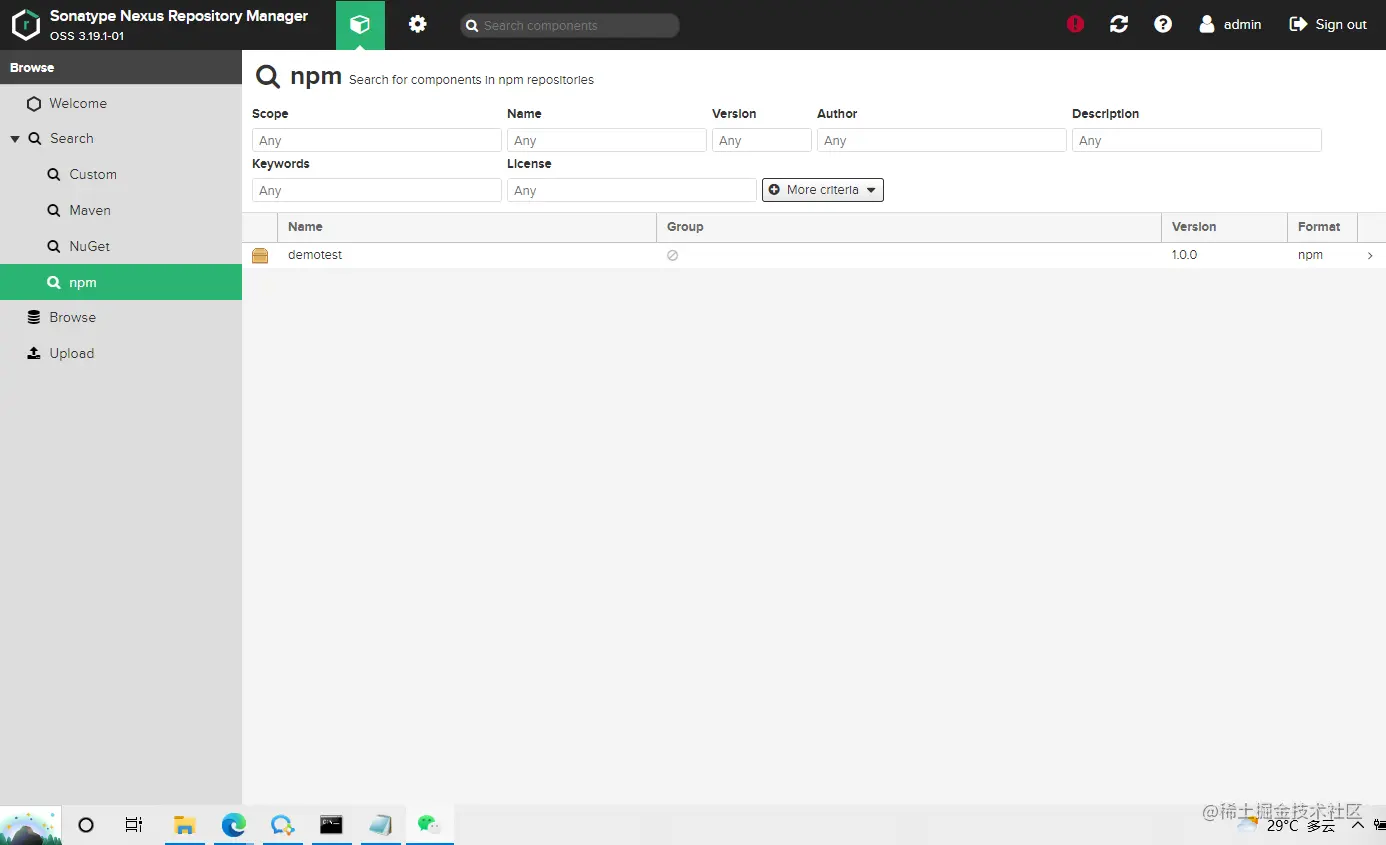1386x845 pixels.
Task: Click the refresh icon in header
Action: pyautogui.click(x=1119, y=24)
